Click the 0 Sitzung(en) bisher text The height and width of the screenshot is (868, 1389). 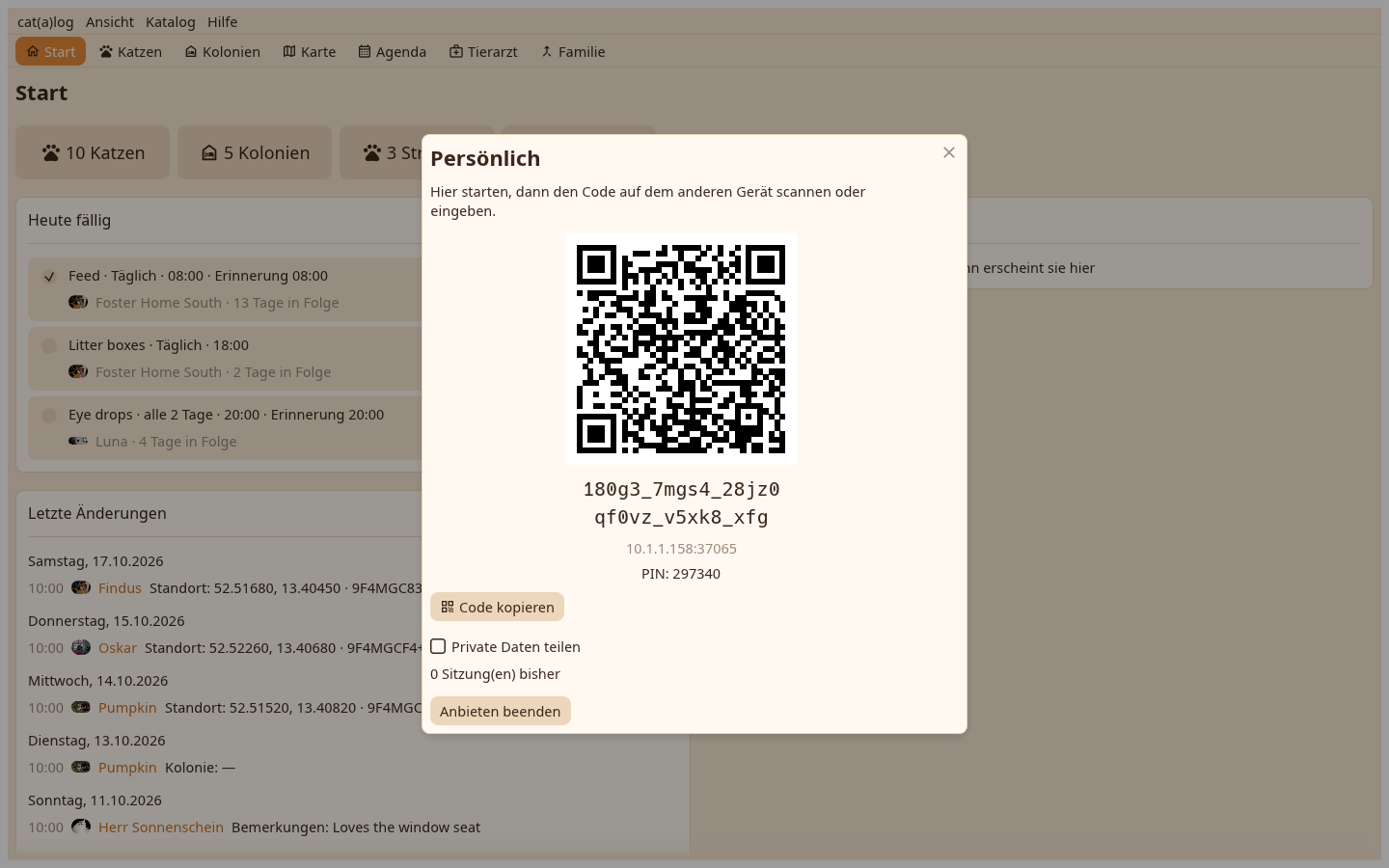click(x=495, y=673)
